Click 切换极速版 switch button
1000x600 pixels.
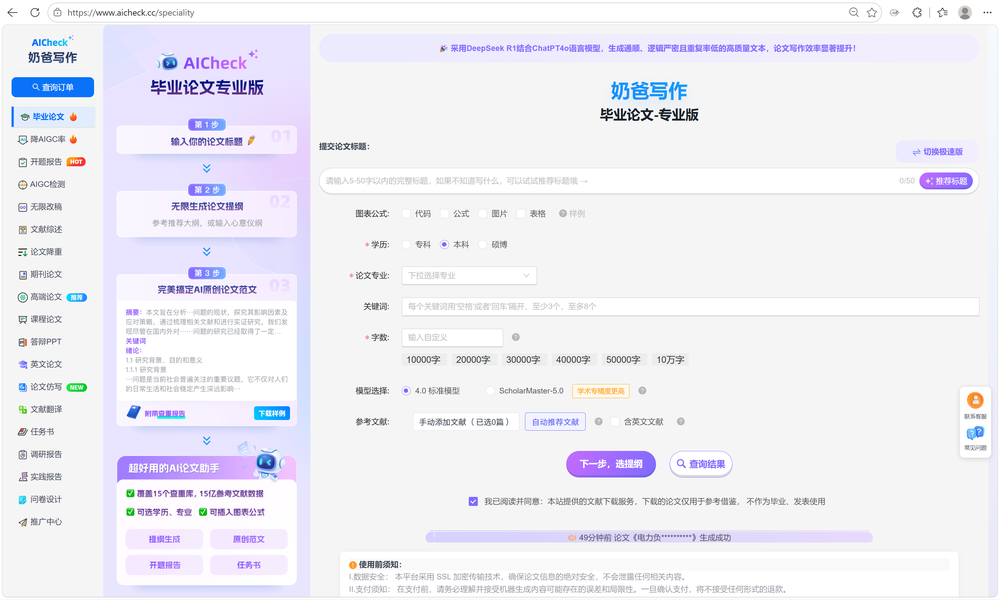(x=937, y=152)
